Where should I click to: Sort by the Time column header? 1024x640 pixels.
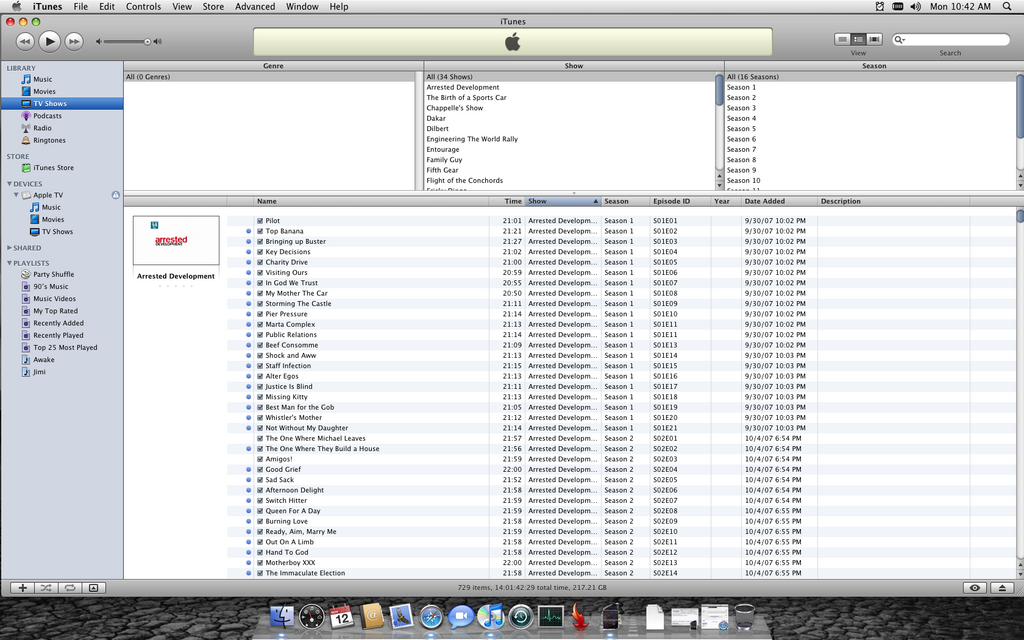(507, 201)
